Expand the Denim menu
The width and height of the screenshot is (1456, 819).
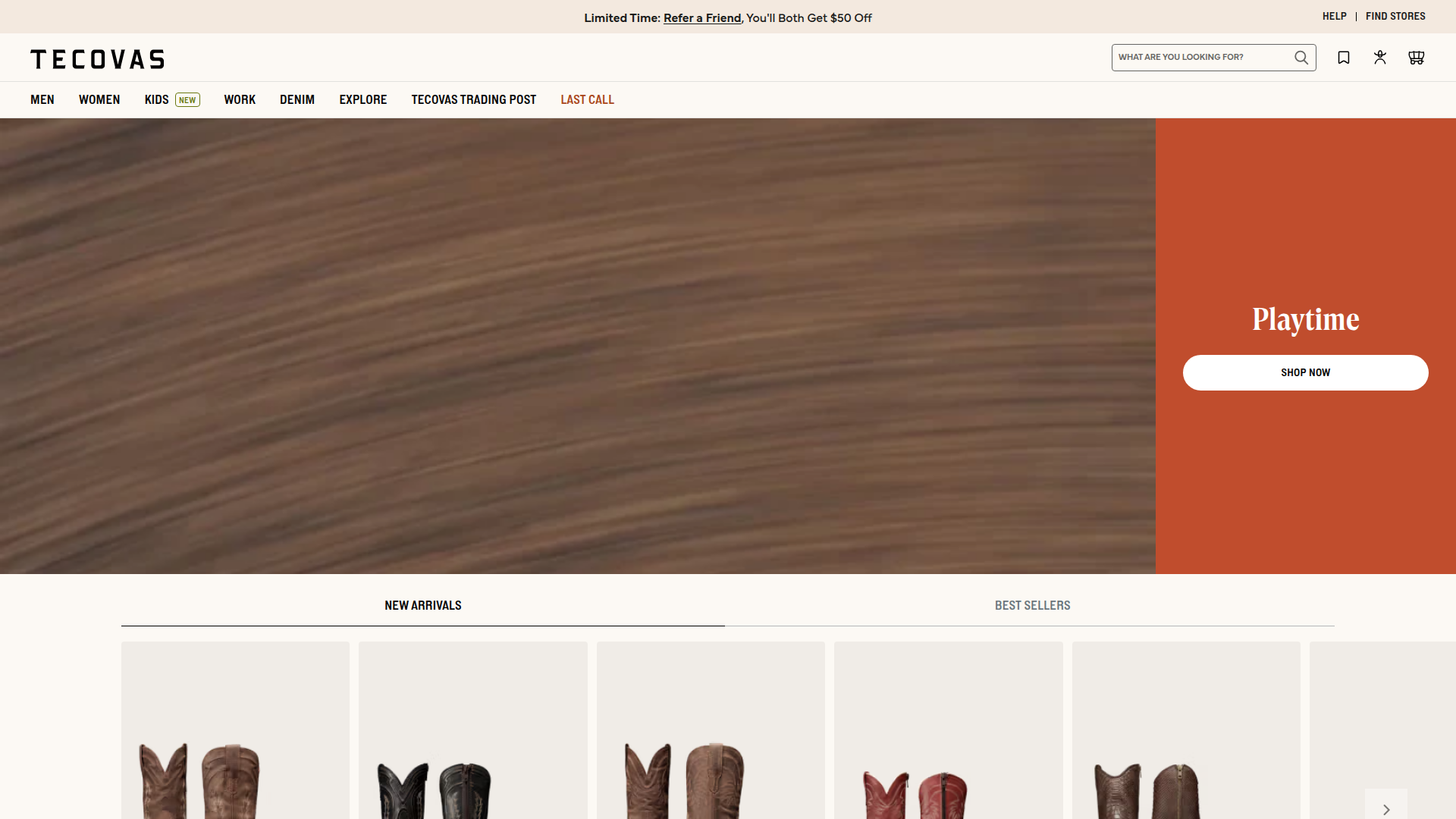pyautogui.click(x=297, y=100)
